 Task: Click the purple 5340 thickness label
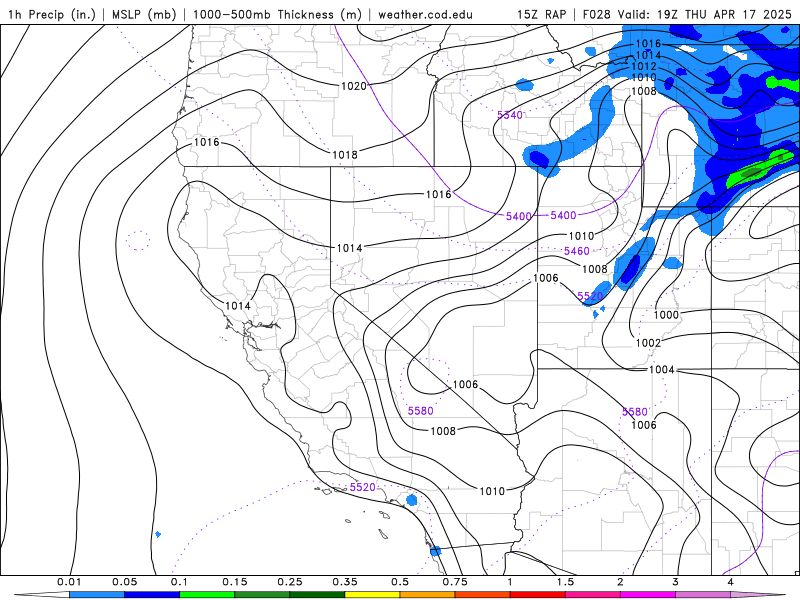click(x=510, y=115)
